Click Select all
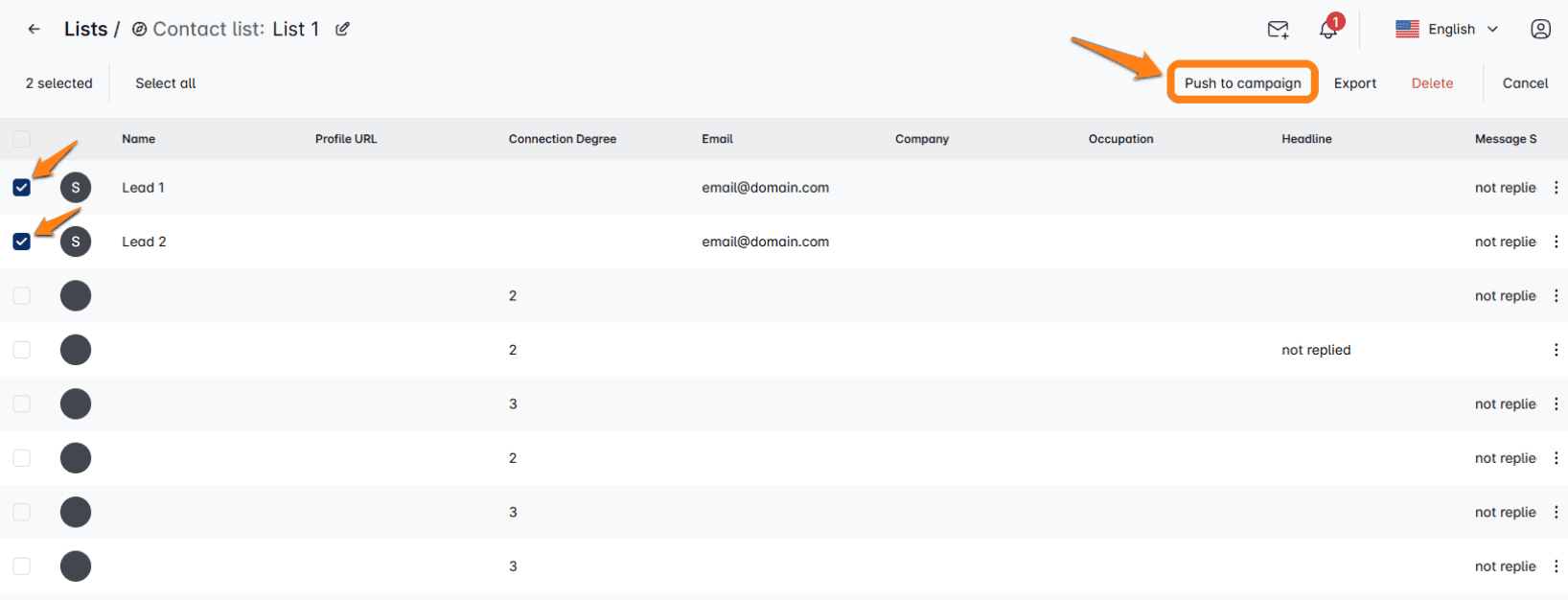This screenshot has height=600, width=1568. click(166, 83)
